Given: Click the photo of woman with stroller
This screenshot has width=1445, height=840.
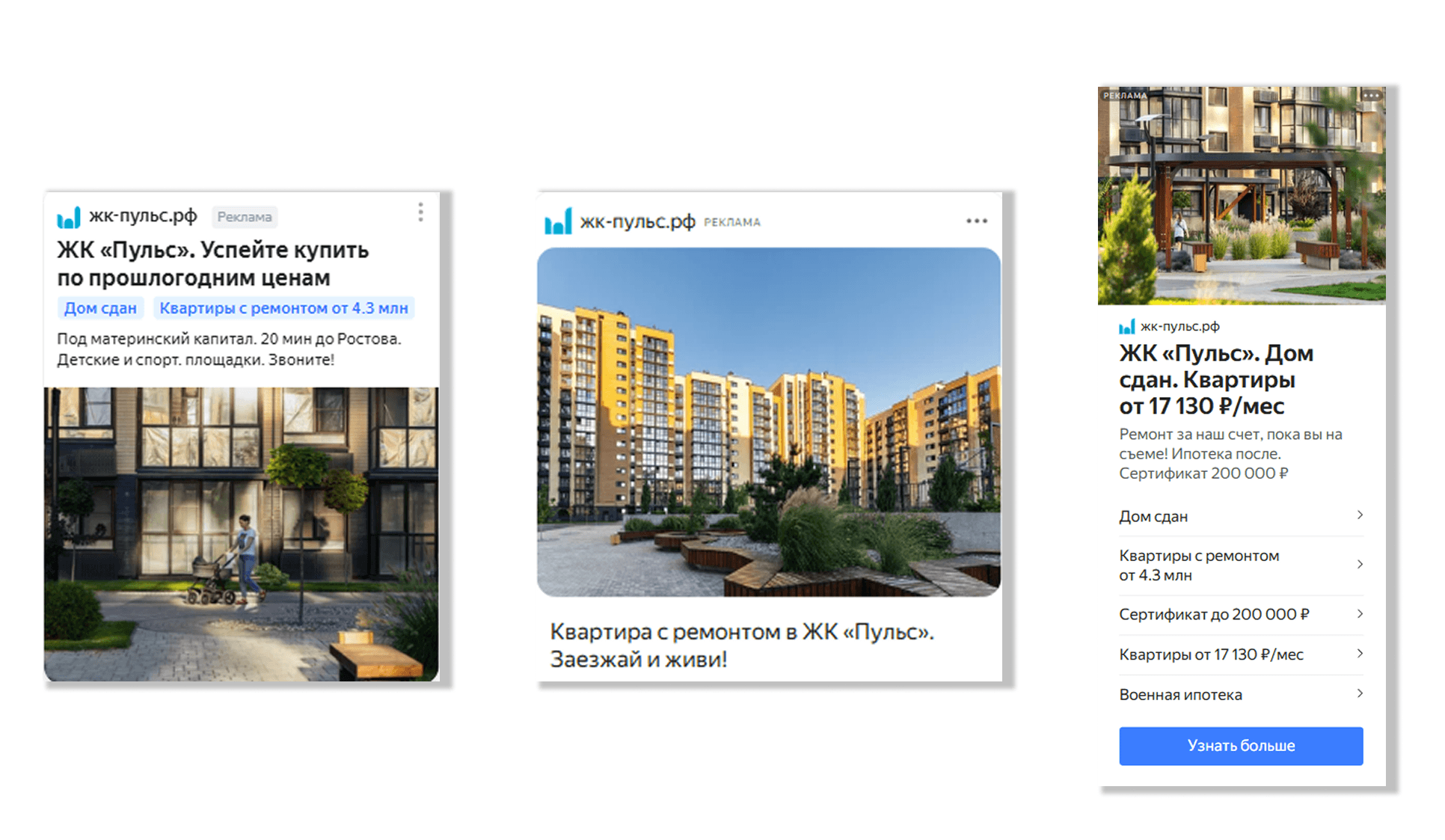Looking at the screenshot, I should (x=242, y=534).
